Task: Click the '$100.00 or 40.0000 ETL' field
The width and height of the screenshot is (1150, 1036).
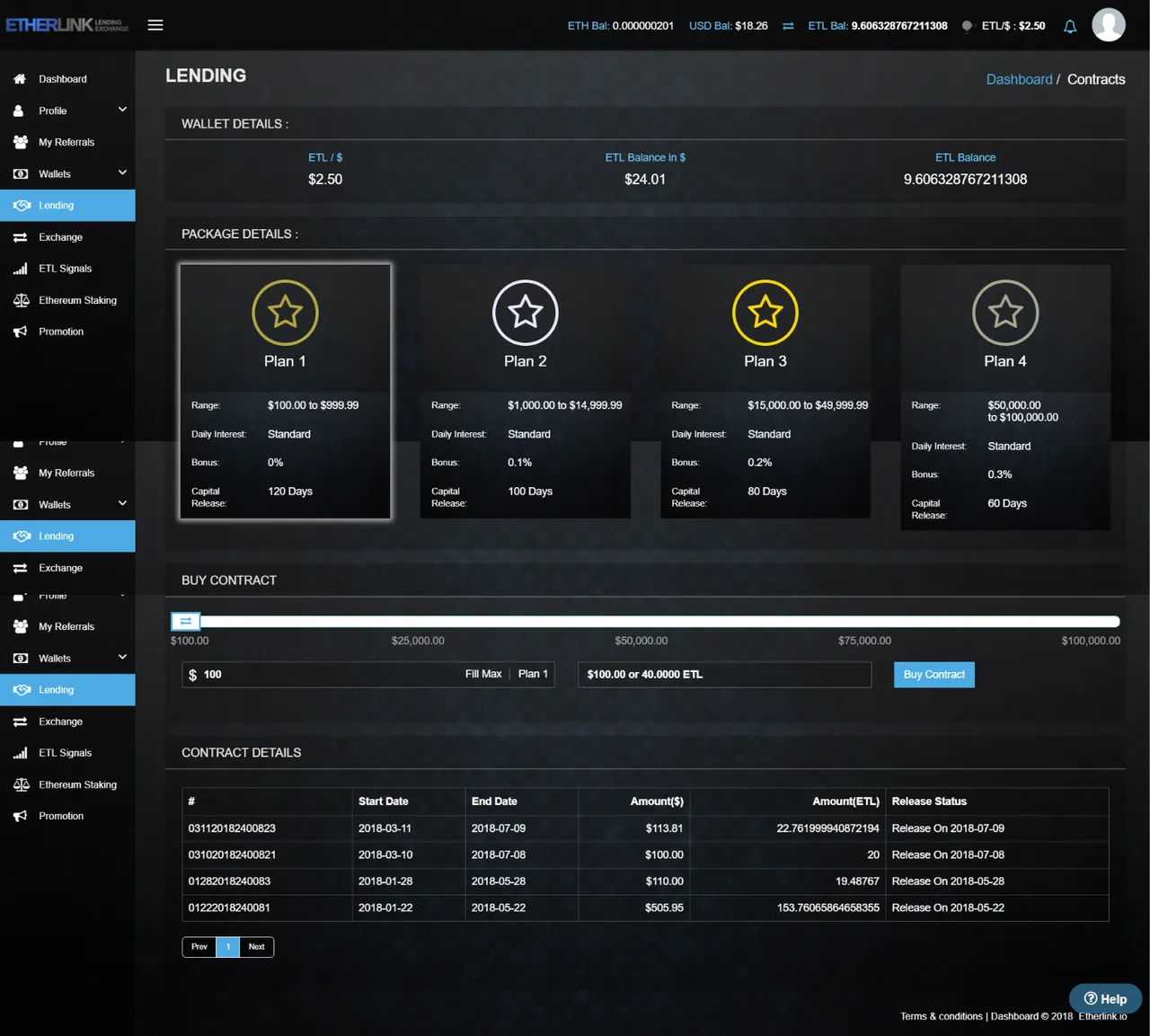Action: click(x=724, y=675)
